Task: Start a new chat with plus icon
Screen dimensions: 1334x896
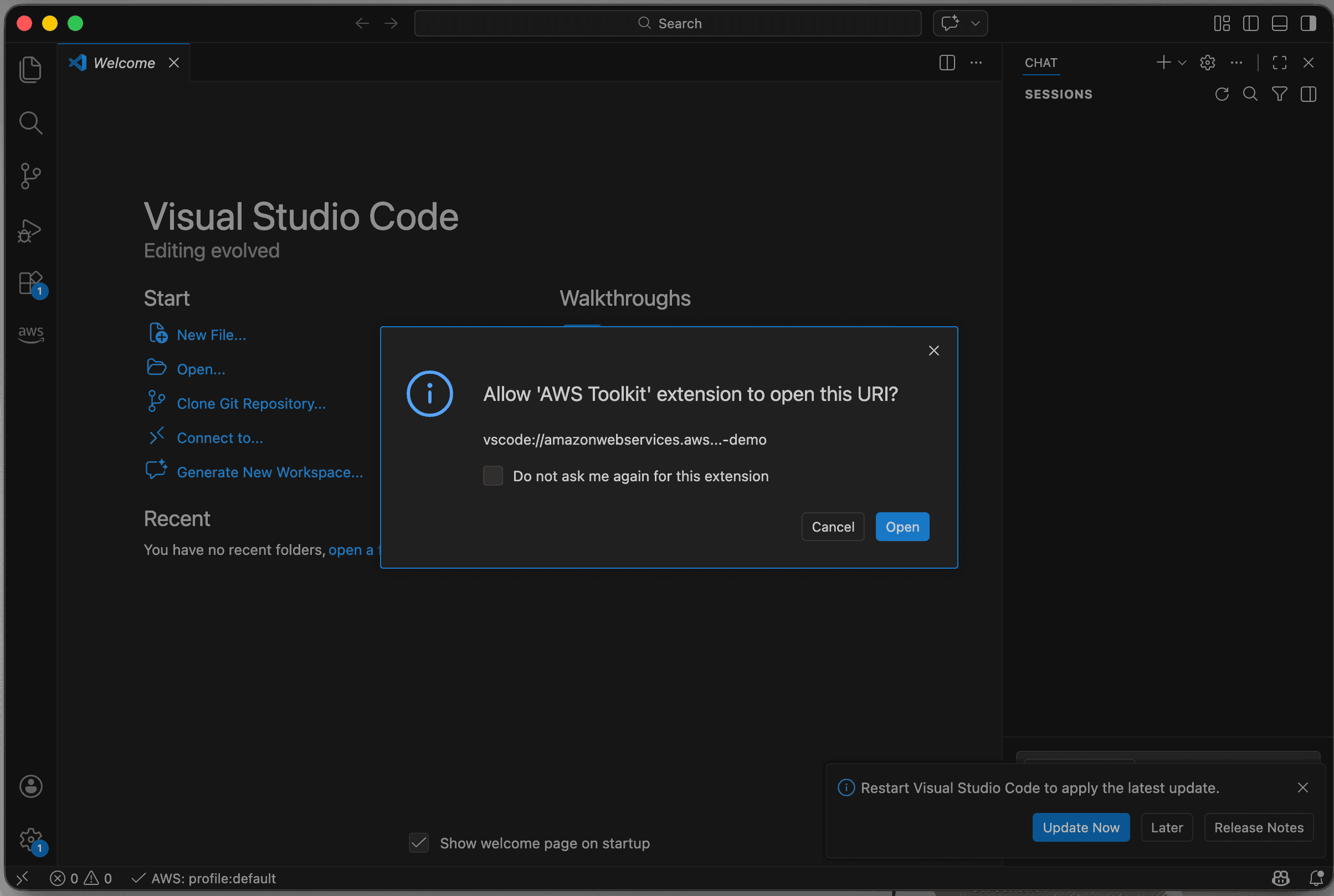Action: (x=1163, y=62)
